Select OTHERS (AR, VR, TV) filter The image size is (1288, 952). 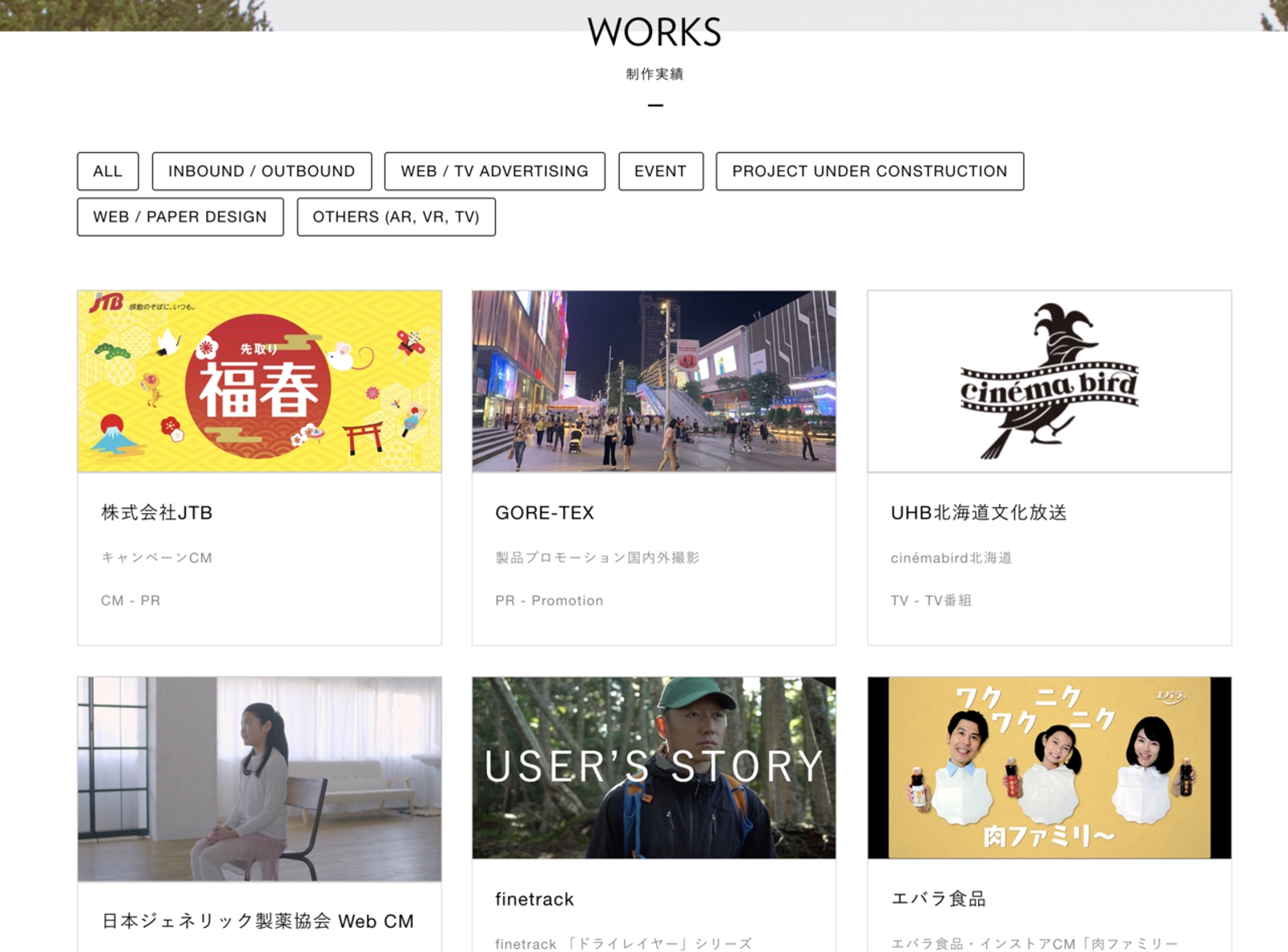396,217
